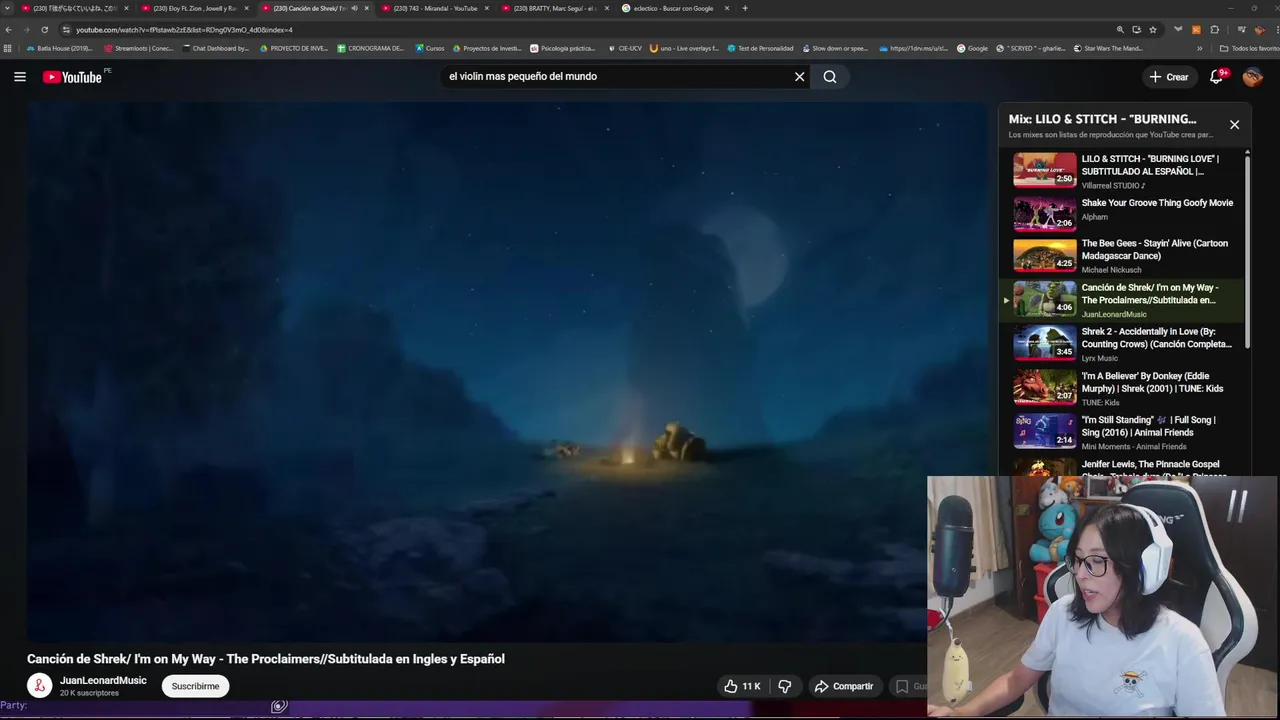
Task: Open the Mix: LILO & STITCH playlist title
Action: [1102, 119]
